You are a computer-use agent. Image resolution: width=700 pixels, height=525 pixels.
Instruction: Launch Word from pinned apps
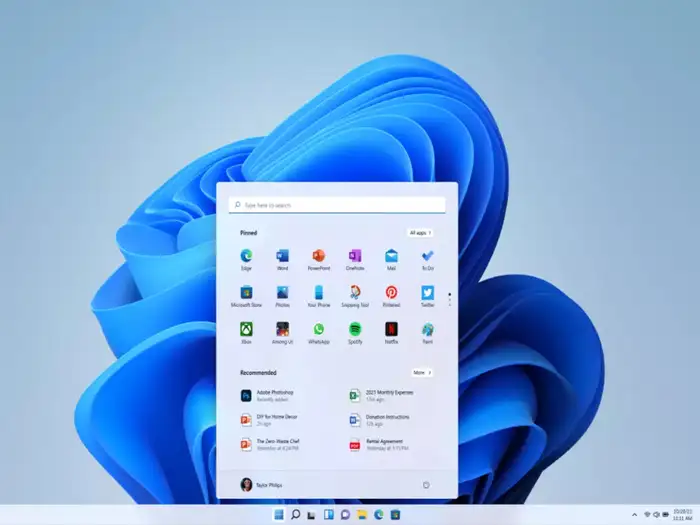pos(282,256)
